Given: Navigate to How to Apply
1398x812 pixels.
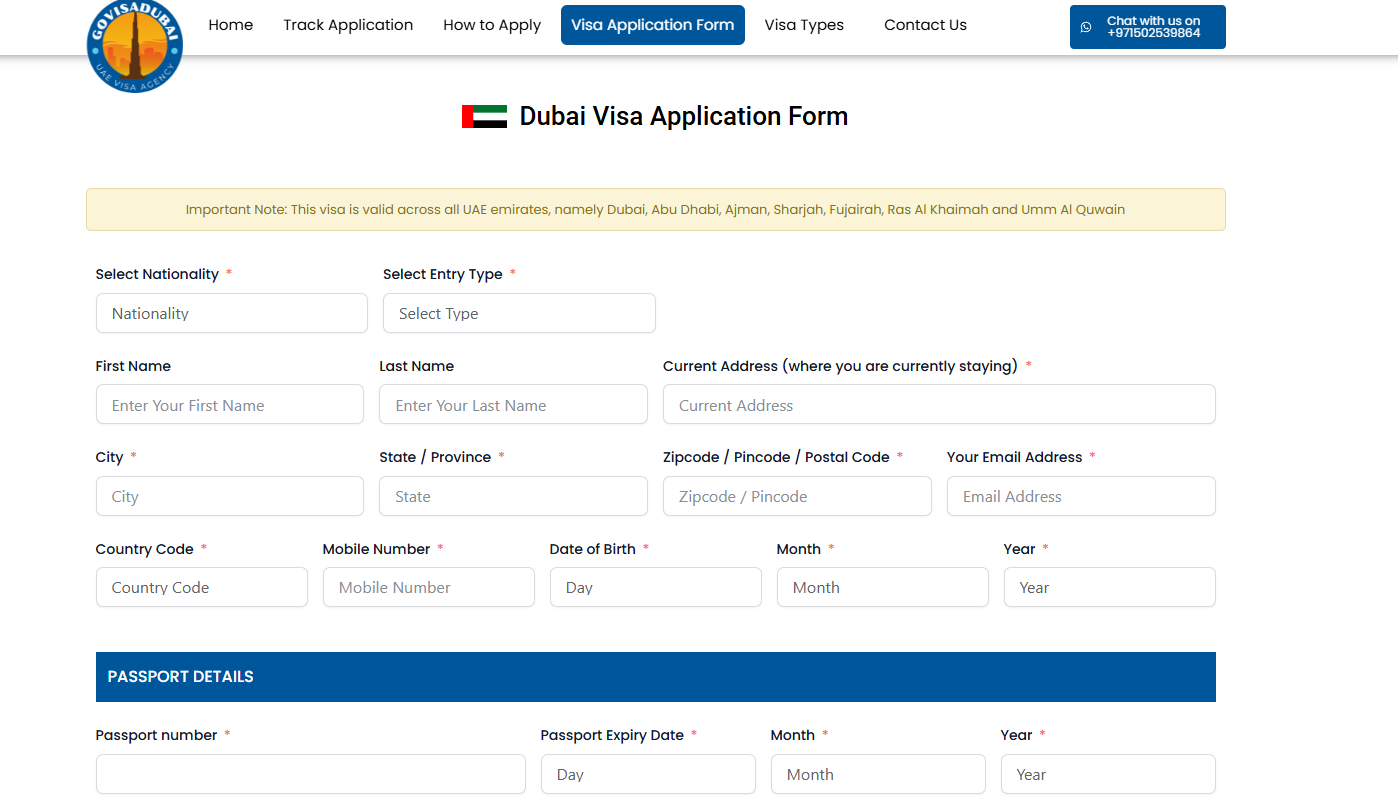Looking at the screenshot, I should tap(492, 25).
